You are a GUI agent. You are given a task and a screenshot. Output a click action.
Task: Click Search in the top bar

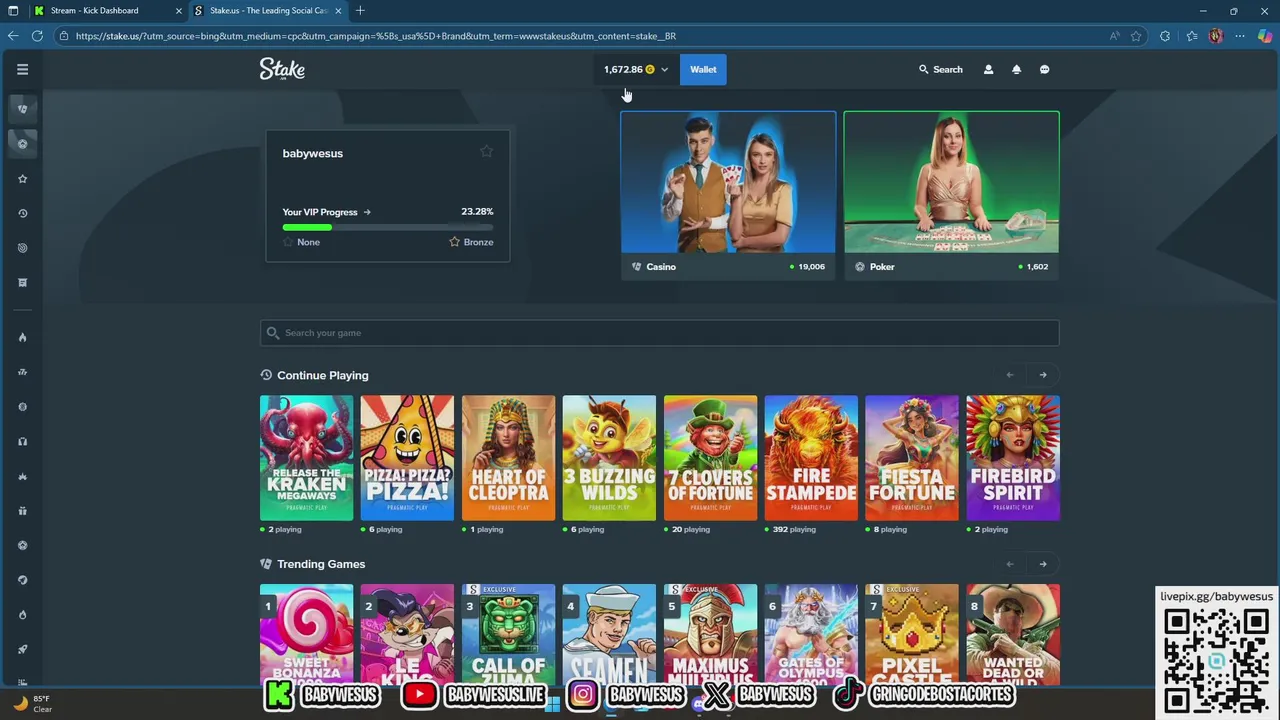941,70
